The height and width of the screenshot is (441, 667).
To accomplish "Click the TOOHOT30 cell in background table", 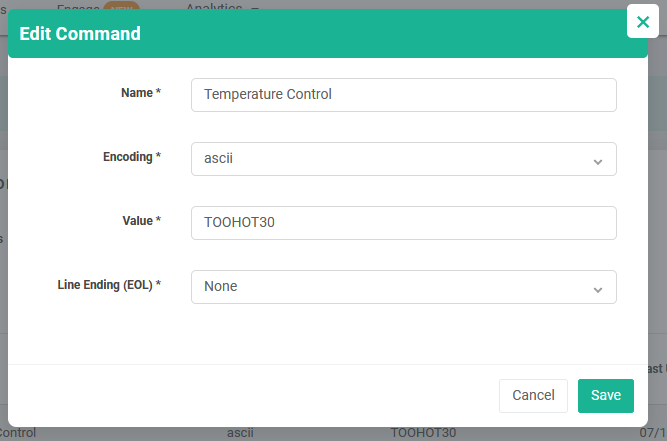I will click(x=423, y=433).
